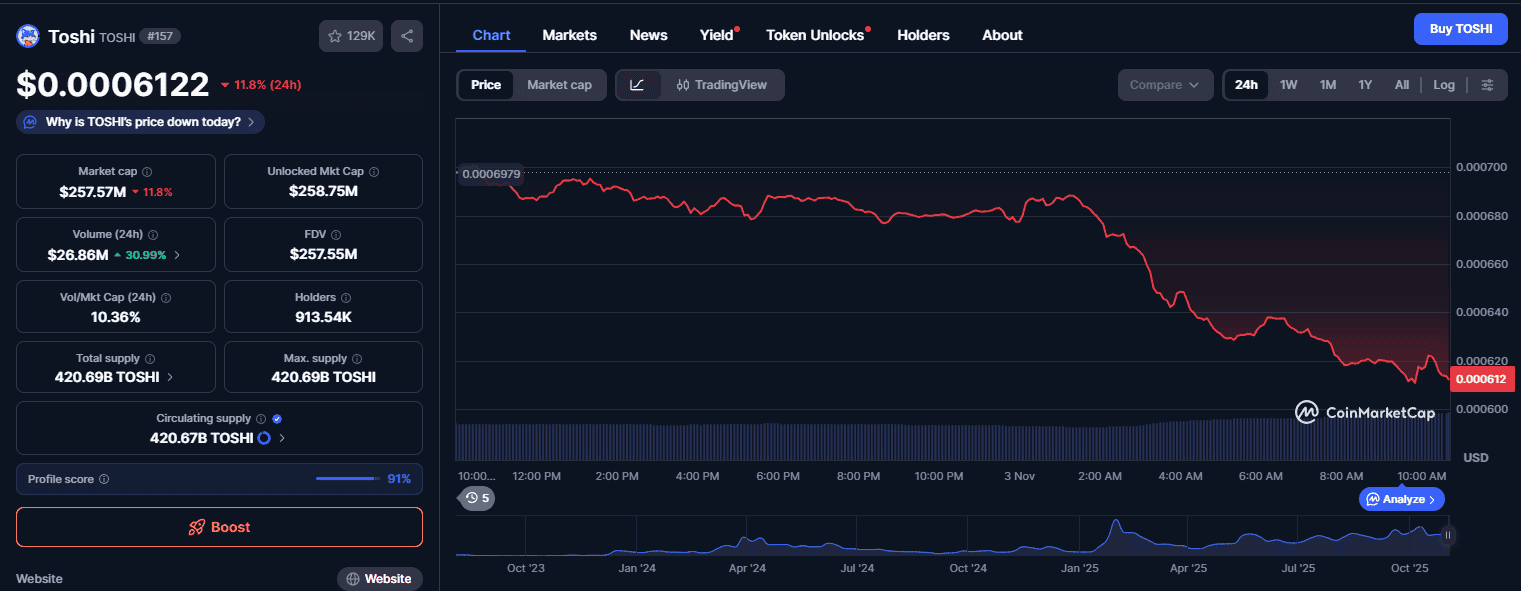Switch chart to Market cap view
This screenshot has width=1521, height=591.
(x=559, y=85)
